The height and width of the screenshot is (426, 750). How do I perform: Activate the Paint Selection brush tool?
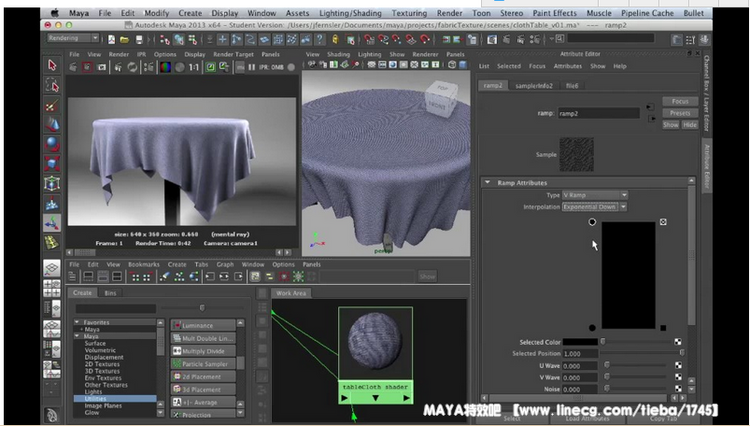tap(52, 105)
